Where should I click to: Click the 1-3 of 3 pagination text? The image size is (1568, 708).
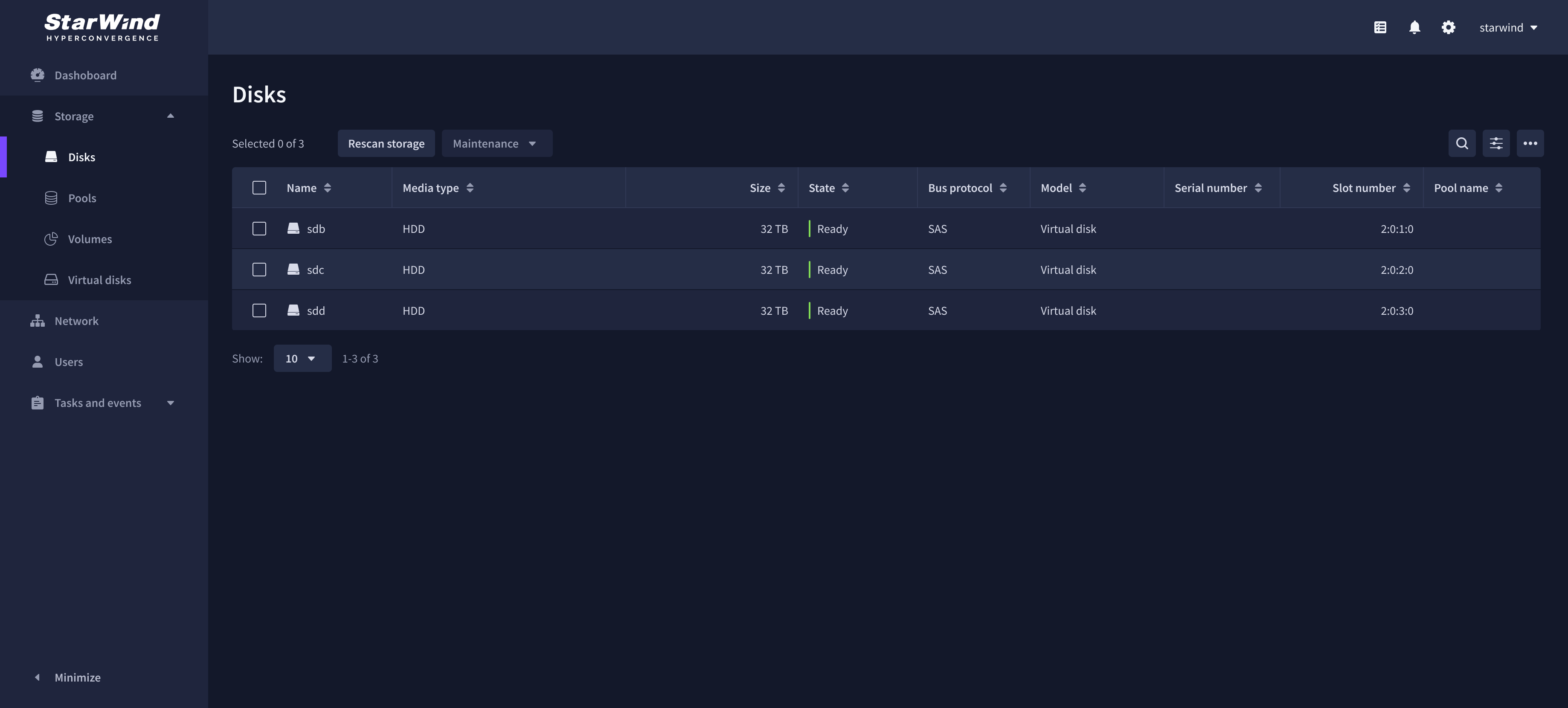(x=360, y=358)
